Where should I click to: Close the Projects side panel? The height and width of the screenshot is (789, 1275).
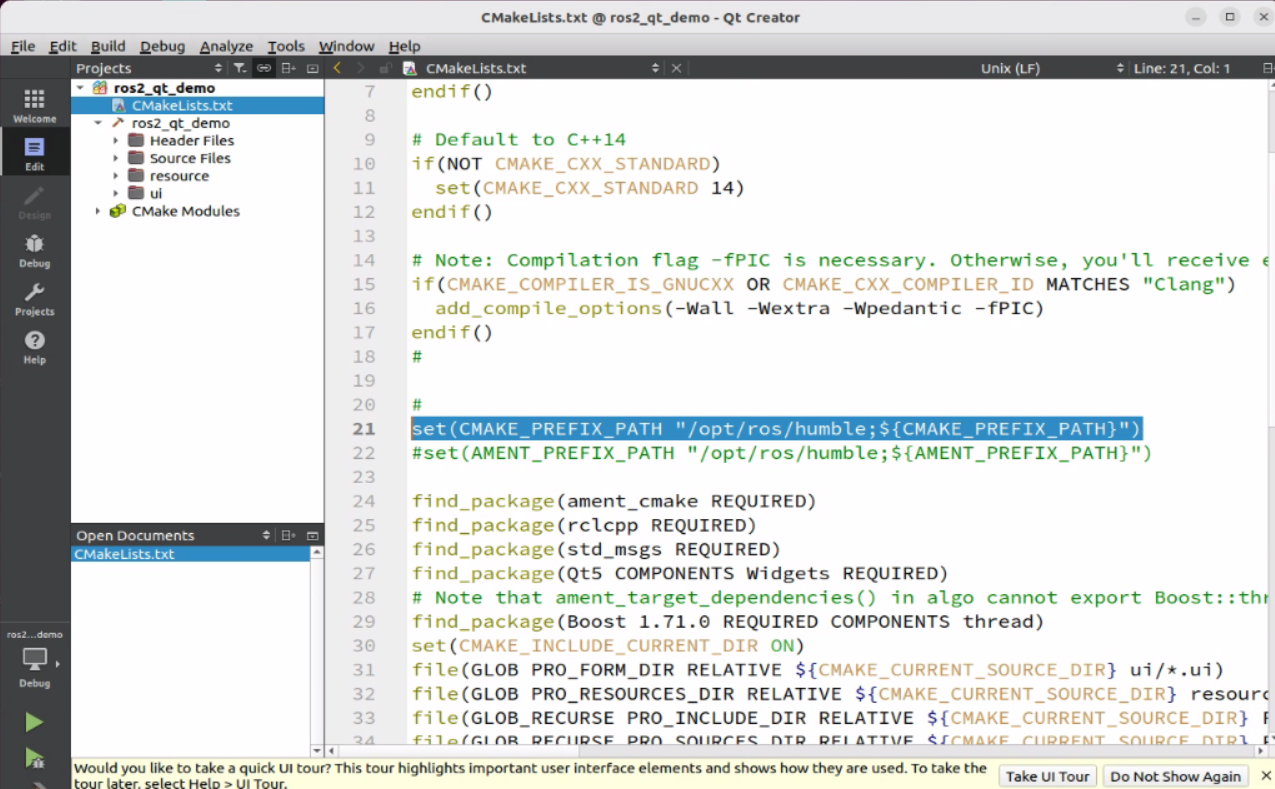tap(312, 68)
